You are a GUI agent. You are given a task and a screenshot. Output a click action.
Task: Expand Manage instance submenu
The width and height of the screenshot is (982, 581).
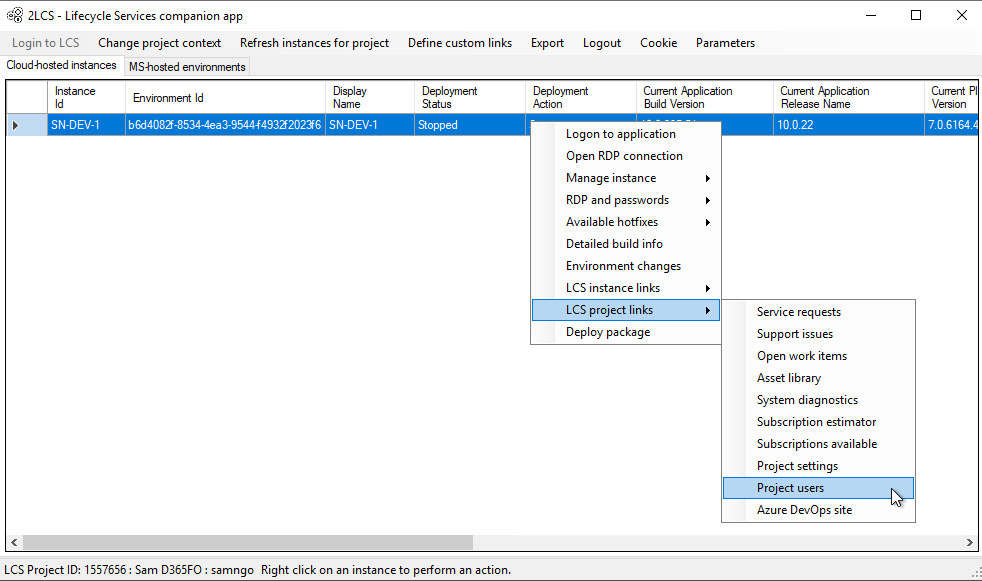click(x=626, y=178)
